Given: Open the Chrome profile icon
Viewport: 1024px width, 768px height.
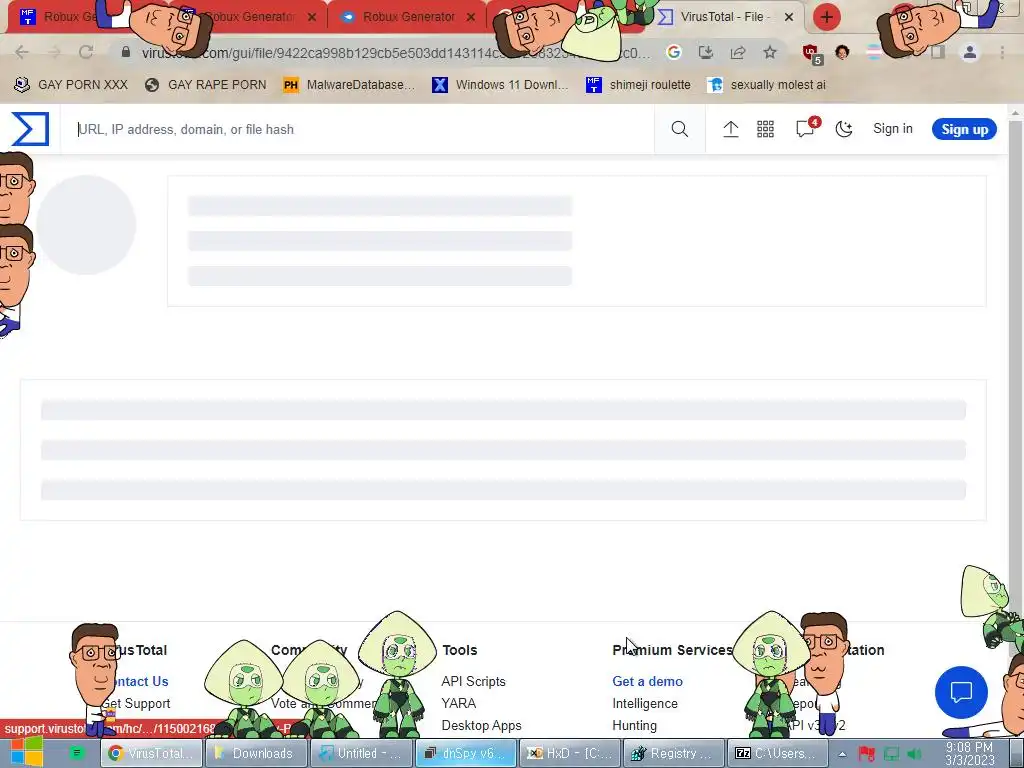Looking at the screenshot, I should (970, 52).
